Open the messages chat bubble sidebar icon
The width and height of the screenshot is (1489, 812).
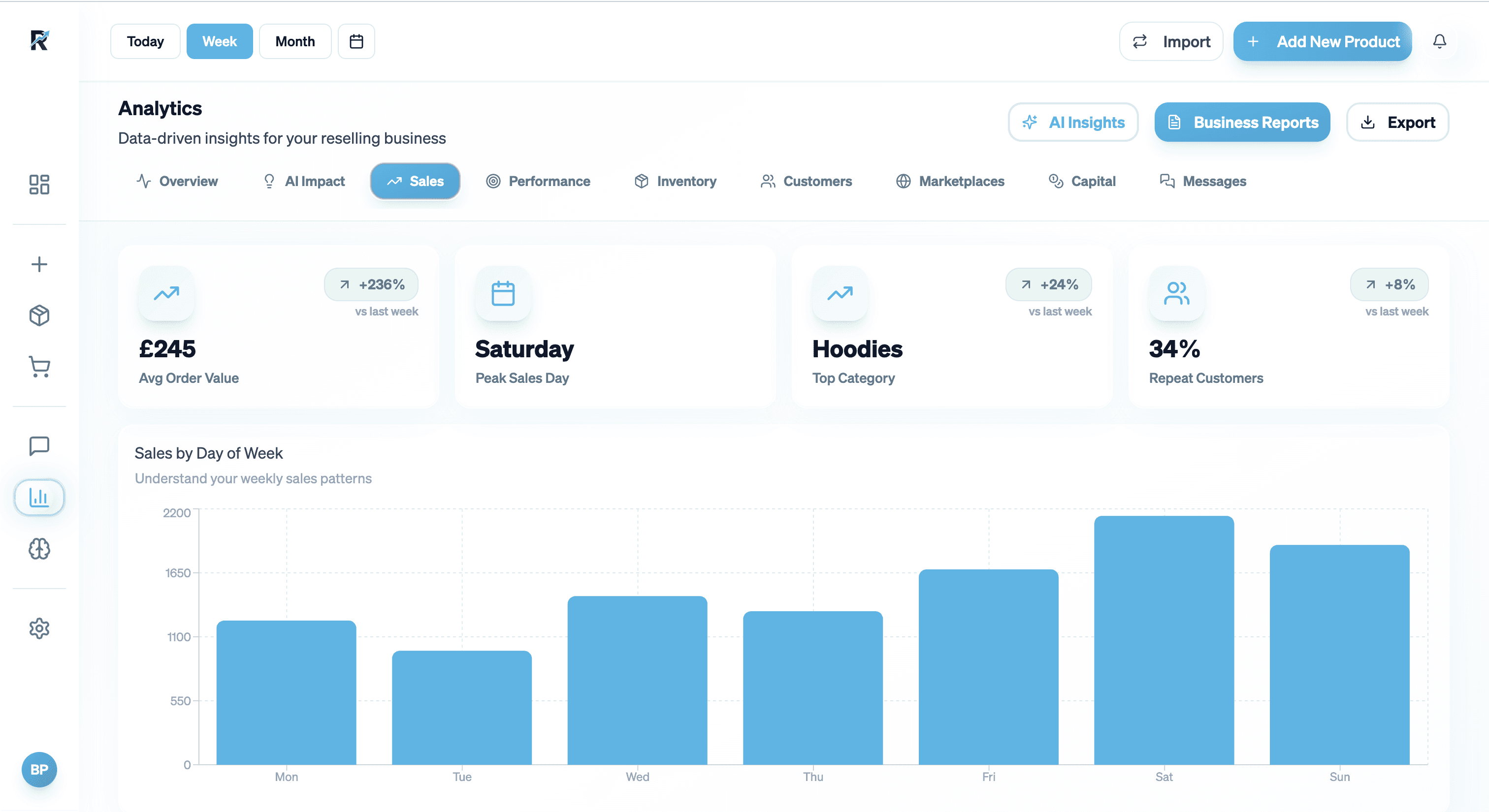[39, 445]
